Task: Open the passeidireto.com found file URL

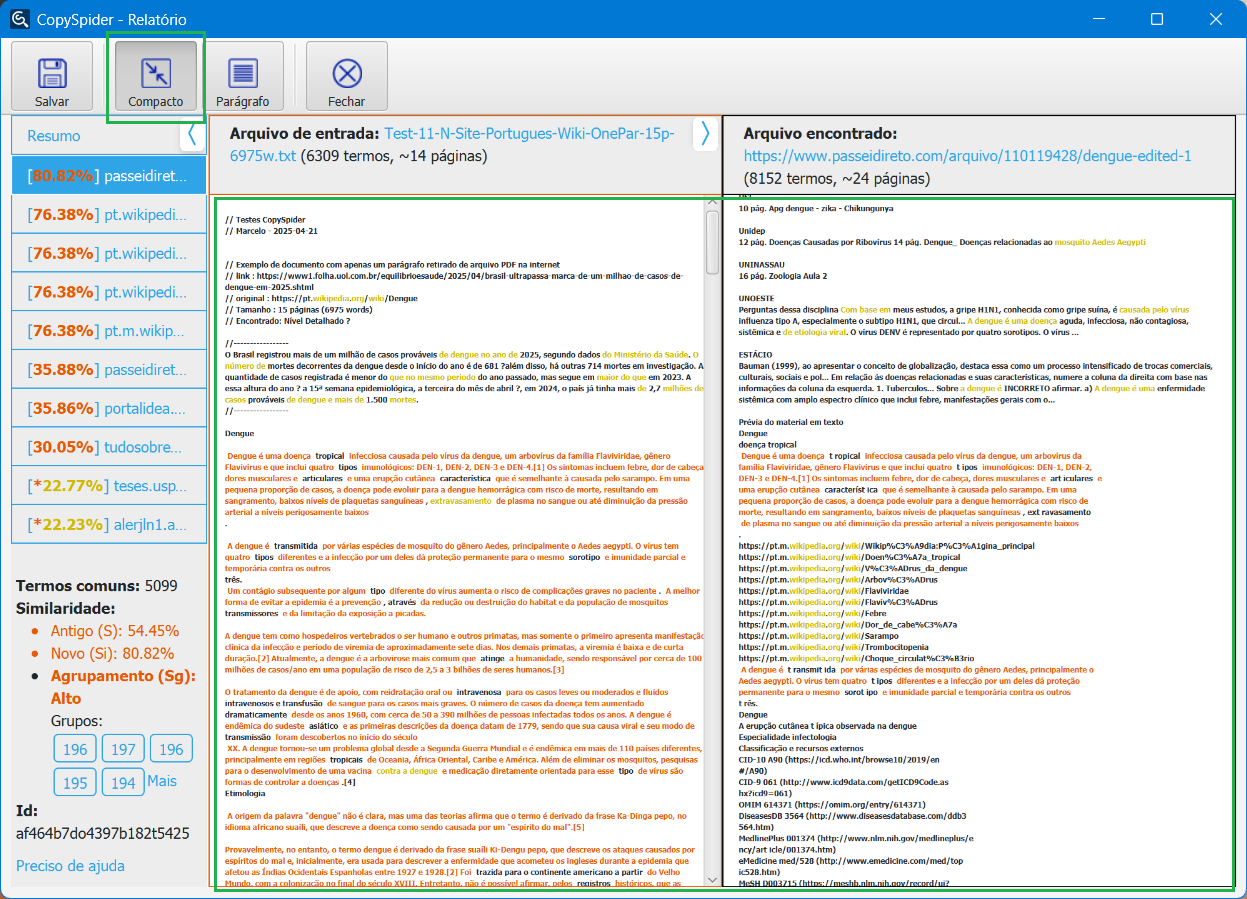Action: point(967,156)
